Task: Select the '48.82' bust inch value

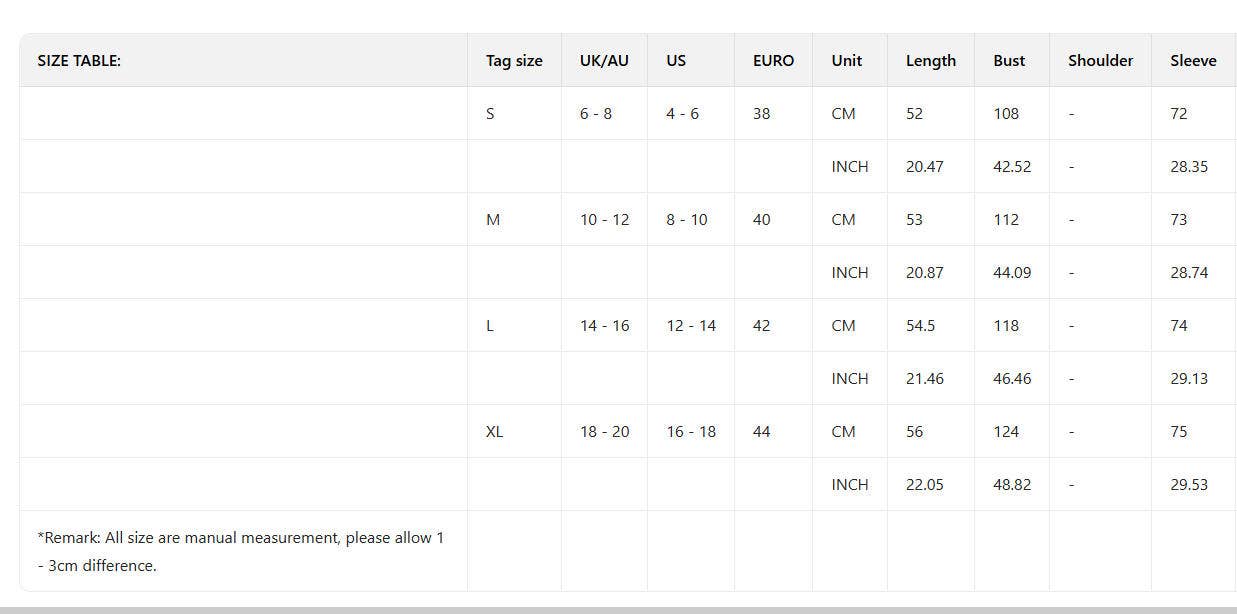Action: coord(1012,485)
